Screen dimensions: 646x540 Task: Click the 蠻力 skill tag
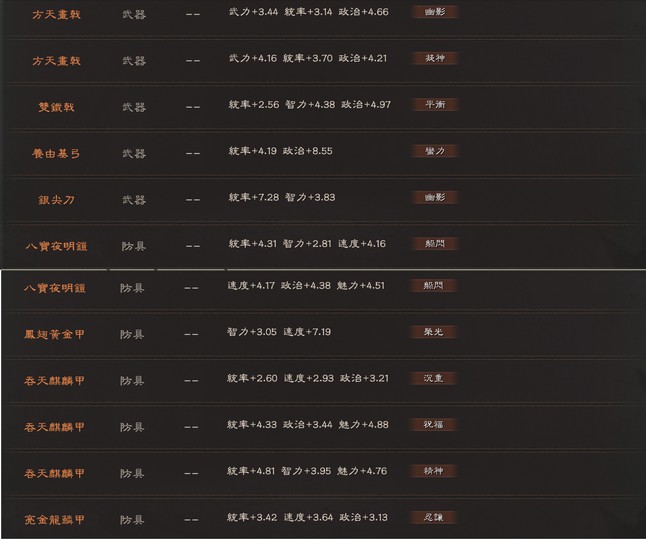435,151
